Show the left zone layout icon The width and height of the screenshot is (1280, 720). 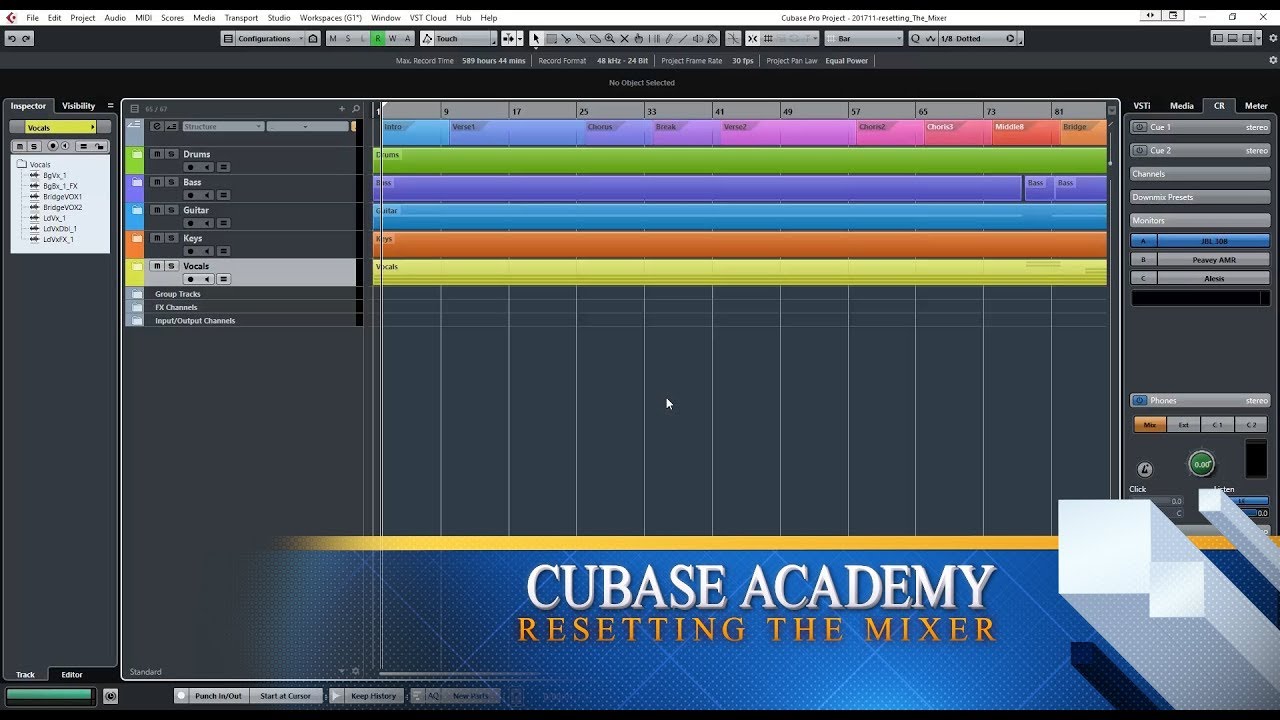coord(1218,38)
